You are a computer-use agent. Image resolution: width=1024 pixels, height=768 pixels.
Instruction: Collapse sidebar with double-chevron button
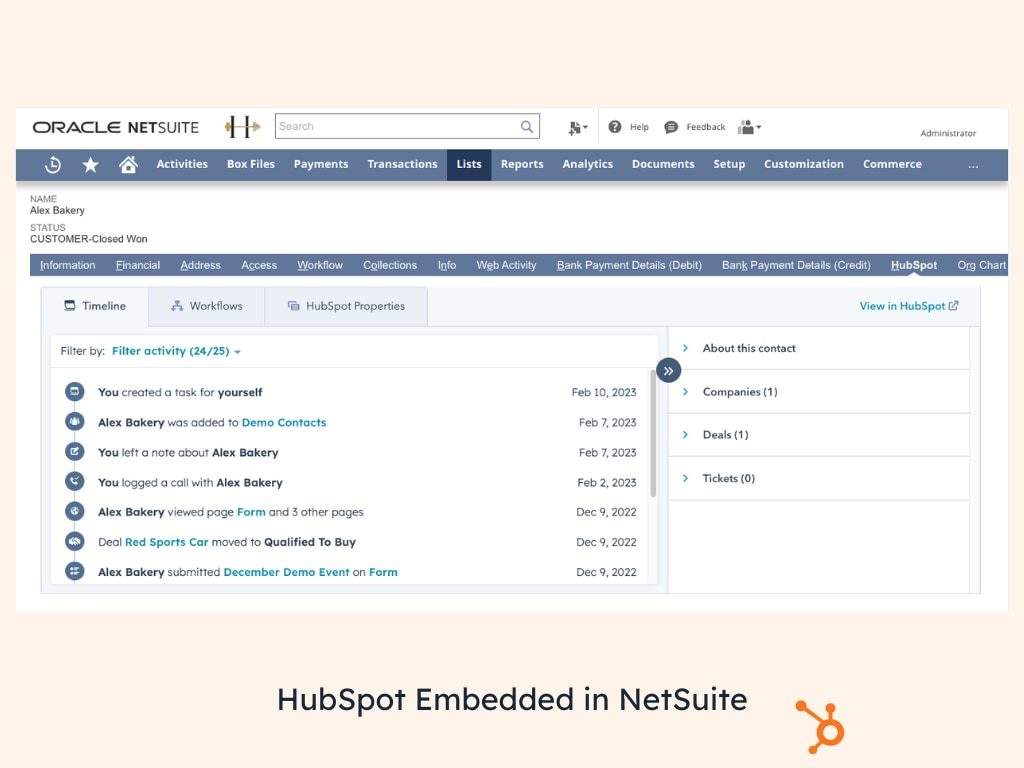point(668,370)
